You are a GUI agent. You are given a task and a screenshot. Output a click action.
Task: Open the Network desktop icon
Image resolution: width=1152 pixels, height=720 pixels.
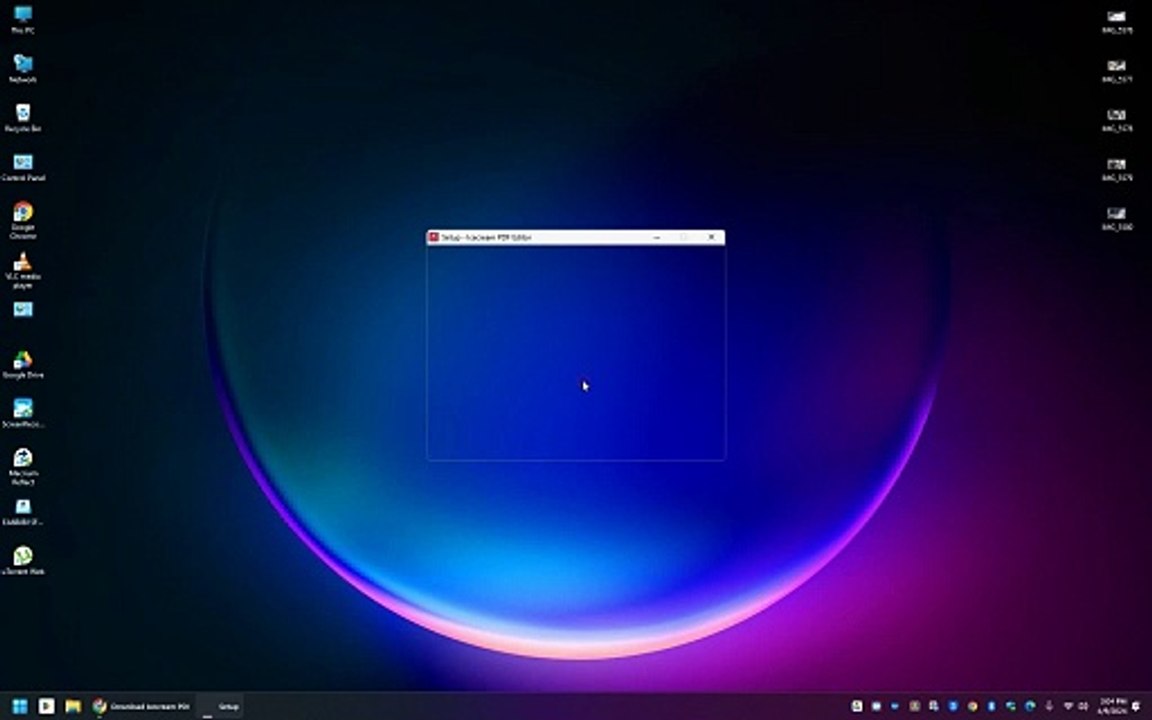pos(23,68)
